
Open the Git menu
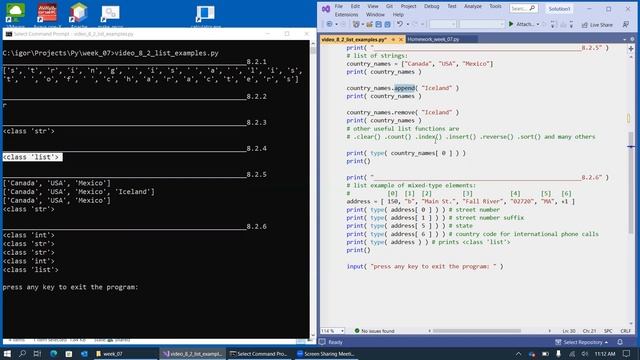389,6
